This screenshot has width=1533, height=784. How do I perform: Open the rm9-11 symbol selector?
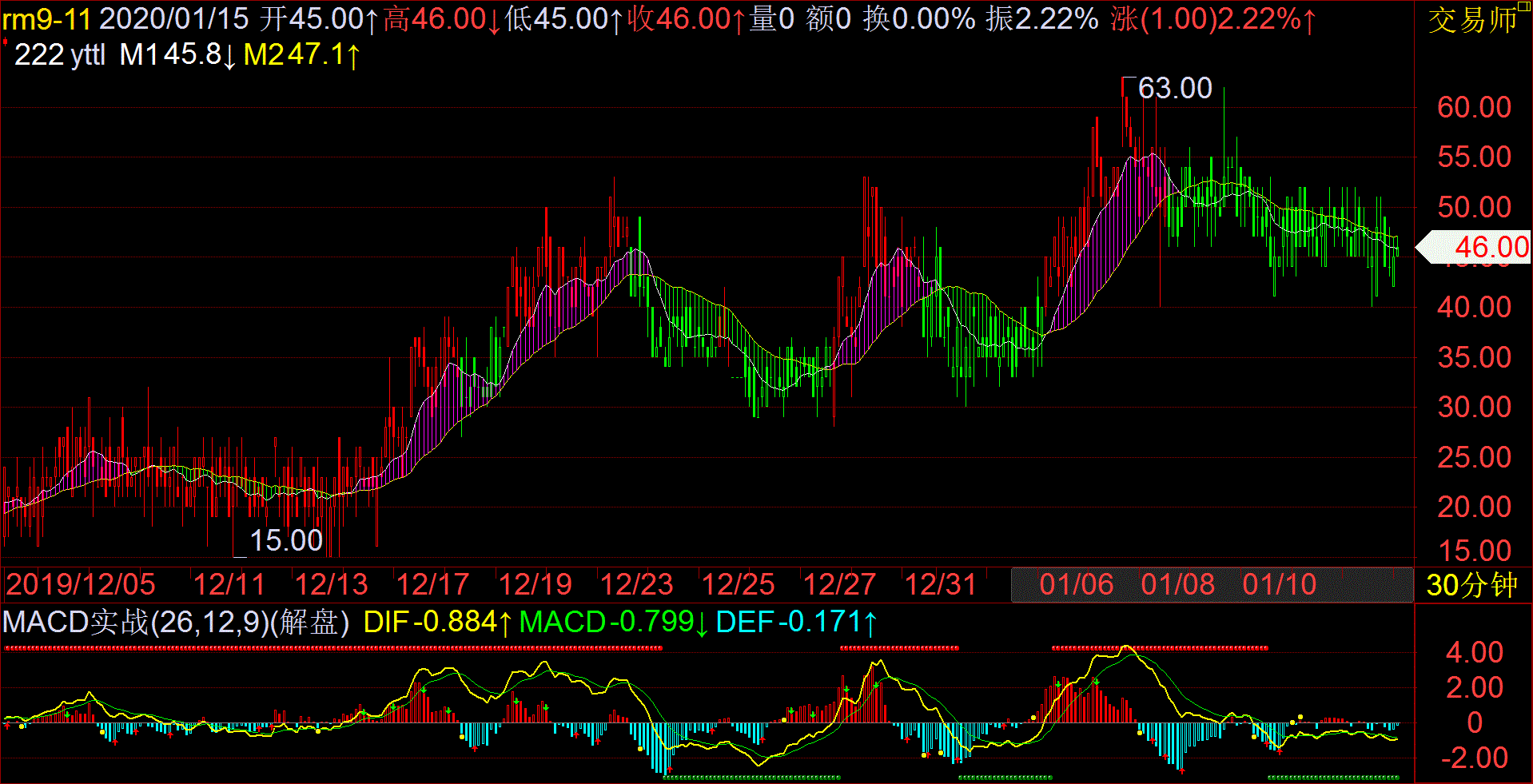click(x=46, y=19)
